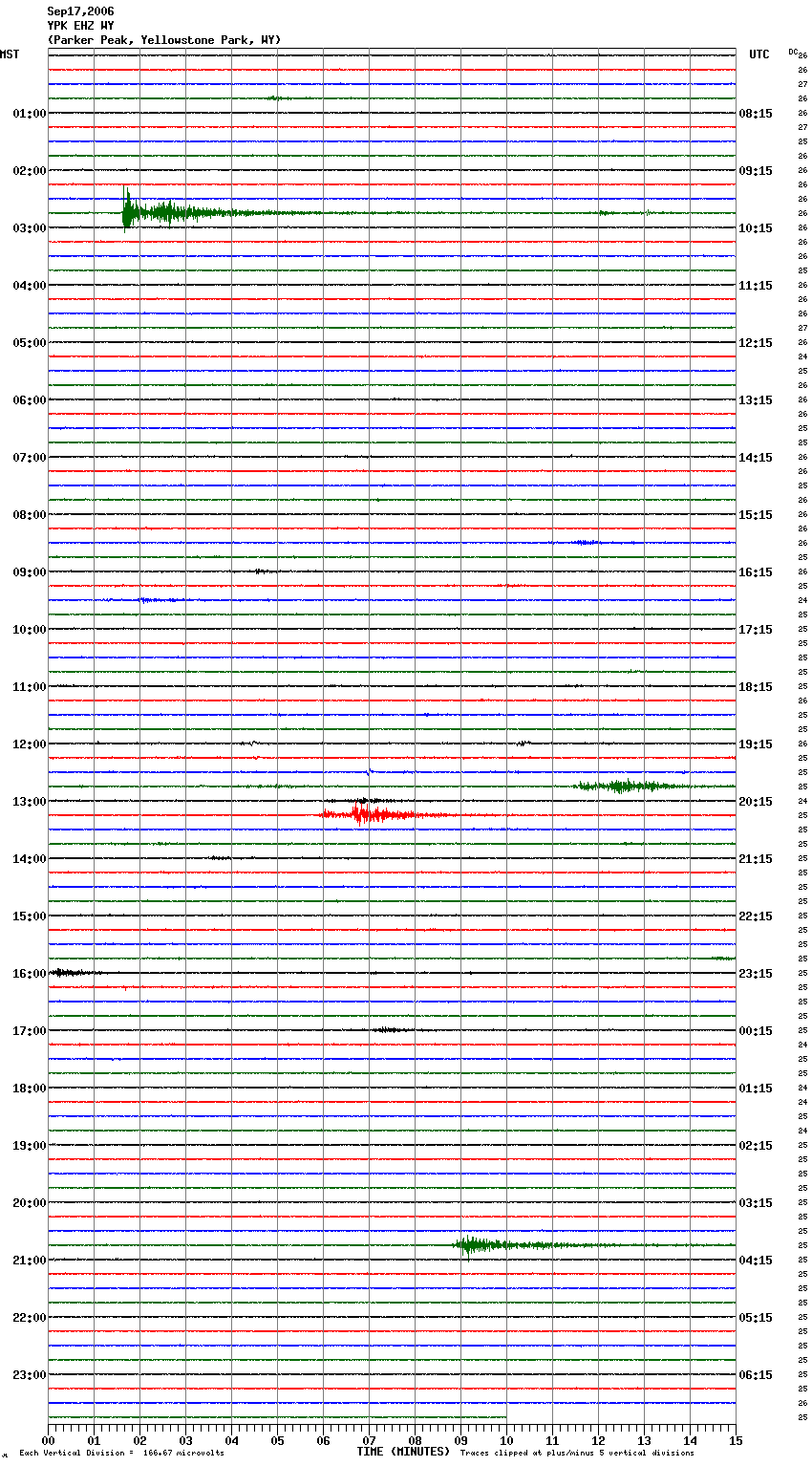Click the Parker Peak, Yellowstone Park location title
Screen dimensions: 812x1466
(x=164, y=40)
